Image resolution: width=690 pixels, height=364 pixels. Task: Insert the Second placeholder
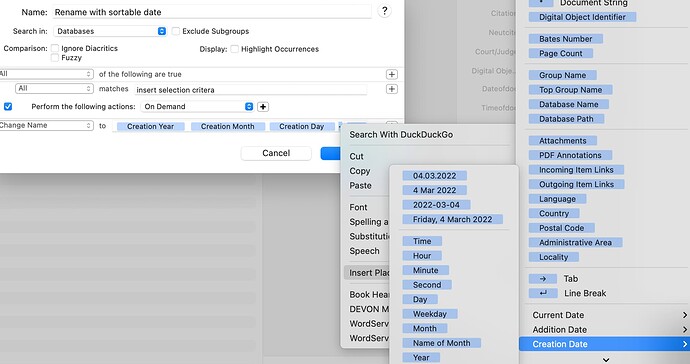pos(427,285)
